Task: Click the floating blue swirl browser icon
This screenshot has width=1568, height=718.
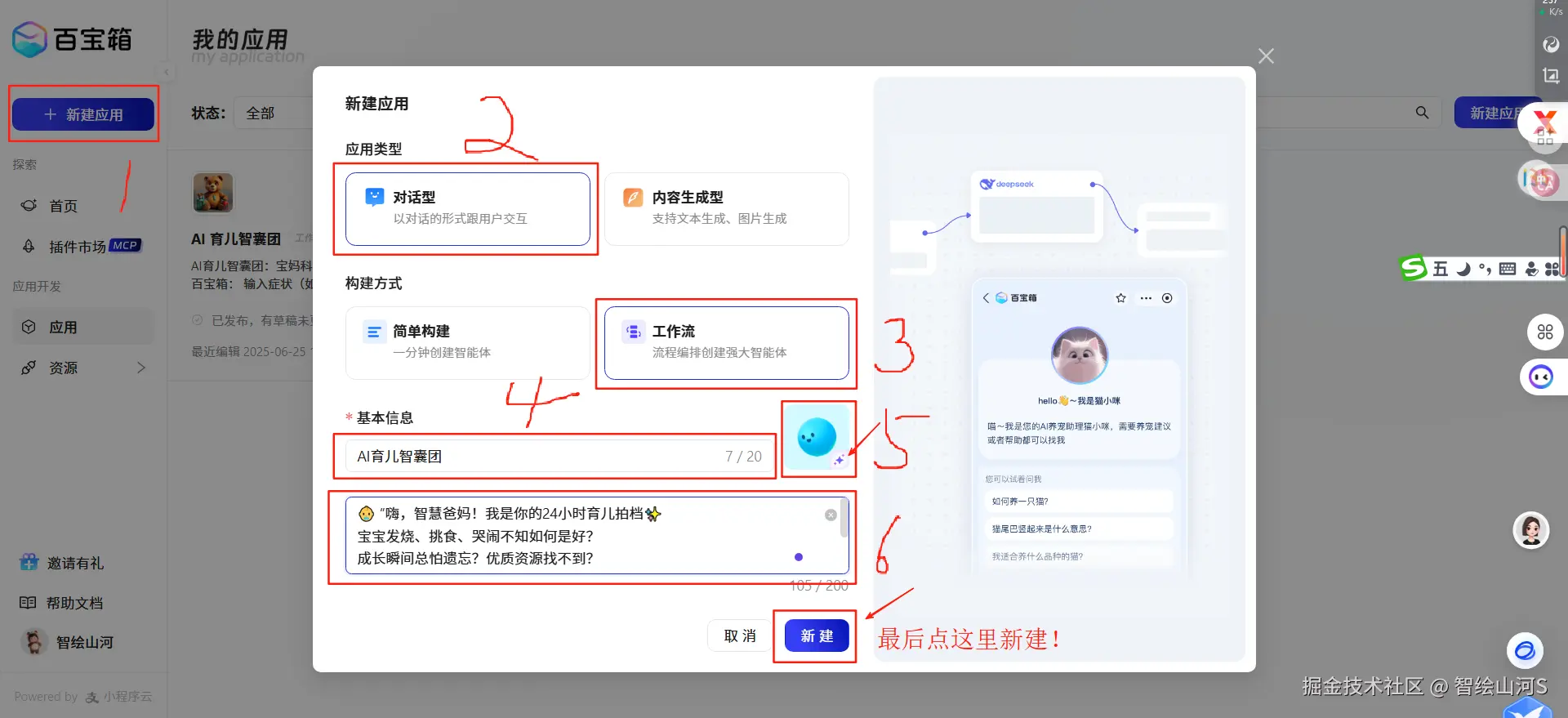Action: click(x=1525, y=651)
